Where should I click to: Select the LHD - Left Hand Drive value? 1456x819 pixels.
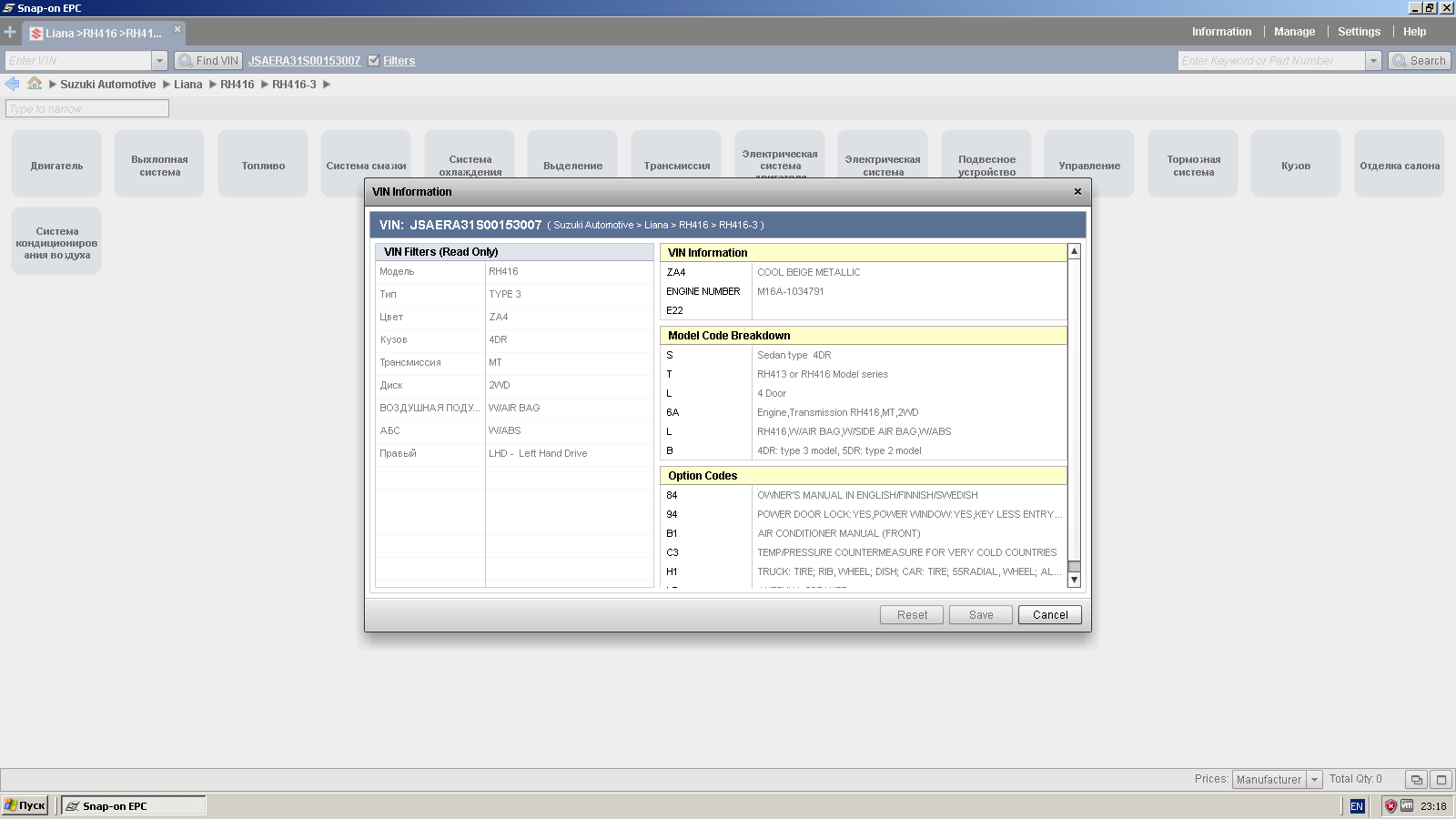tap(538, 453)
